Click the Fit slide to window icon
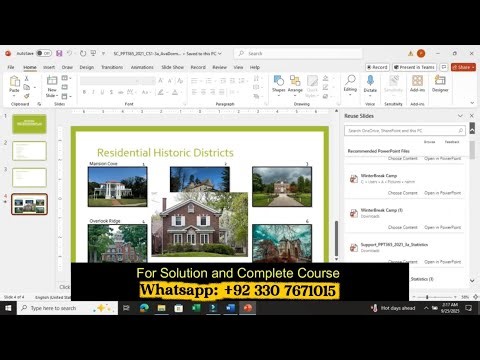Screen dimensions: 480x360 476,297
